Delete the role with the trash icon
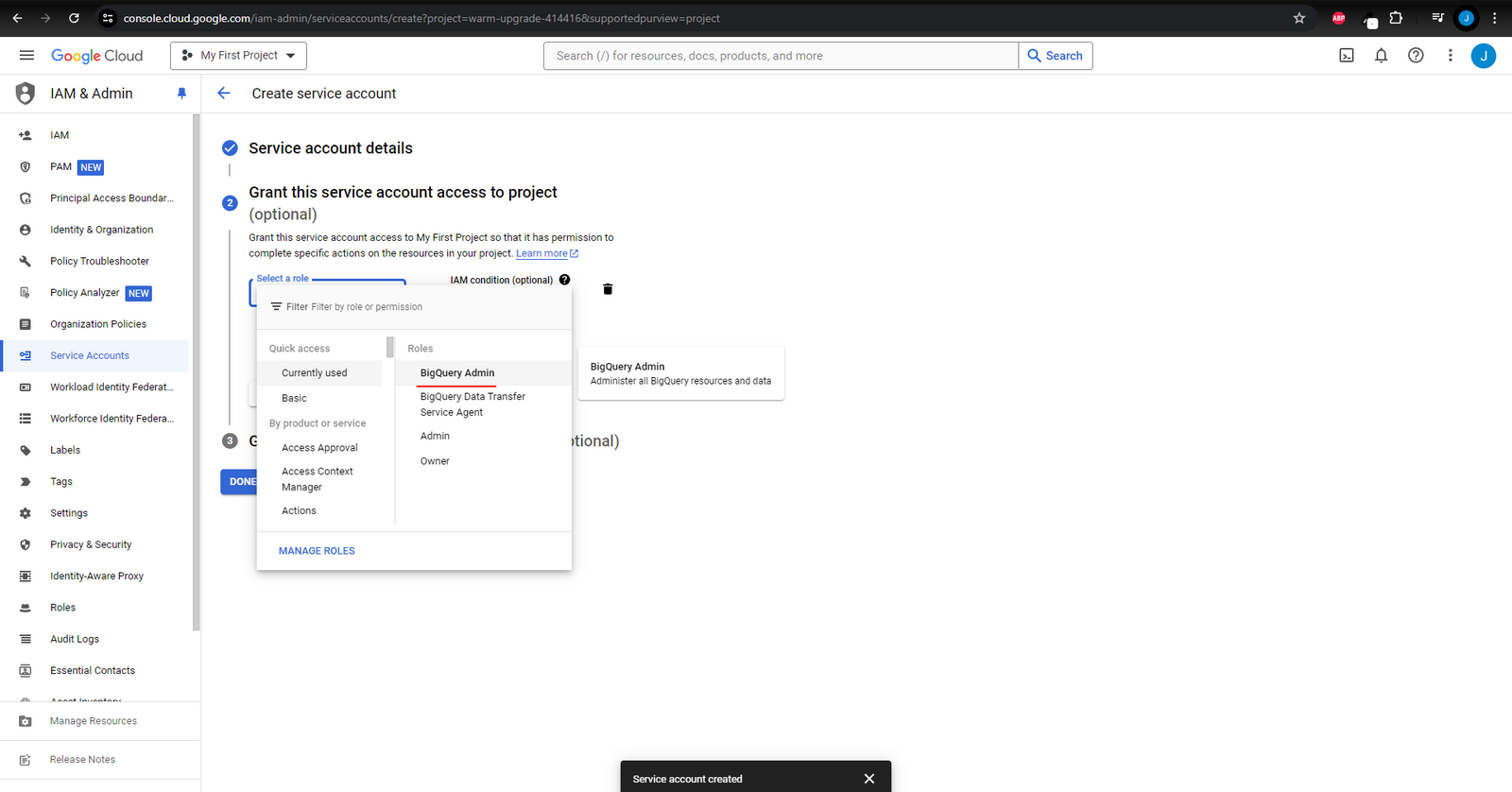The image size is (1512, 792). tap(608, 289)
